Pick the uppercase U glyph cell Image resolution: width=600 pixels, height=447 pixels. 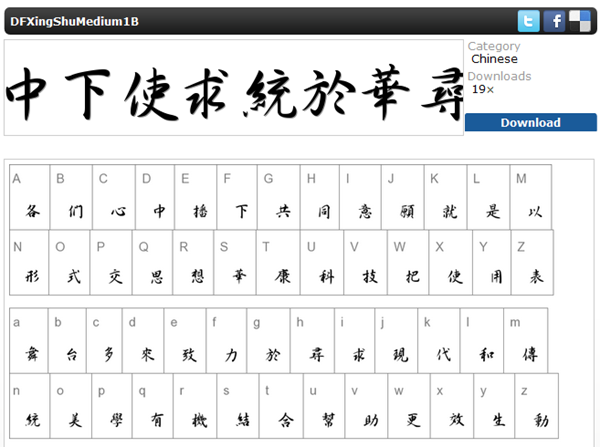pos(322,263)
